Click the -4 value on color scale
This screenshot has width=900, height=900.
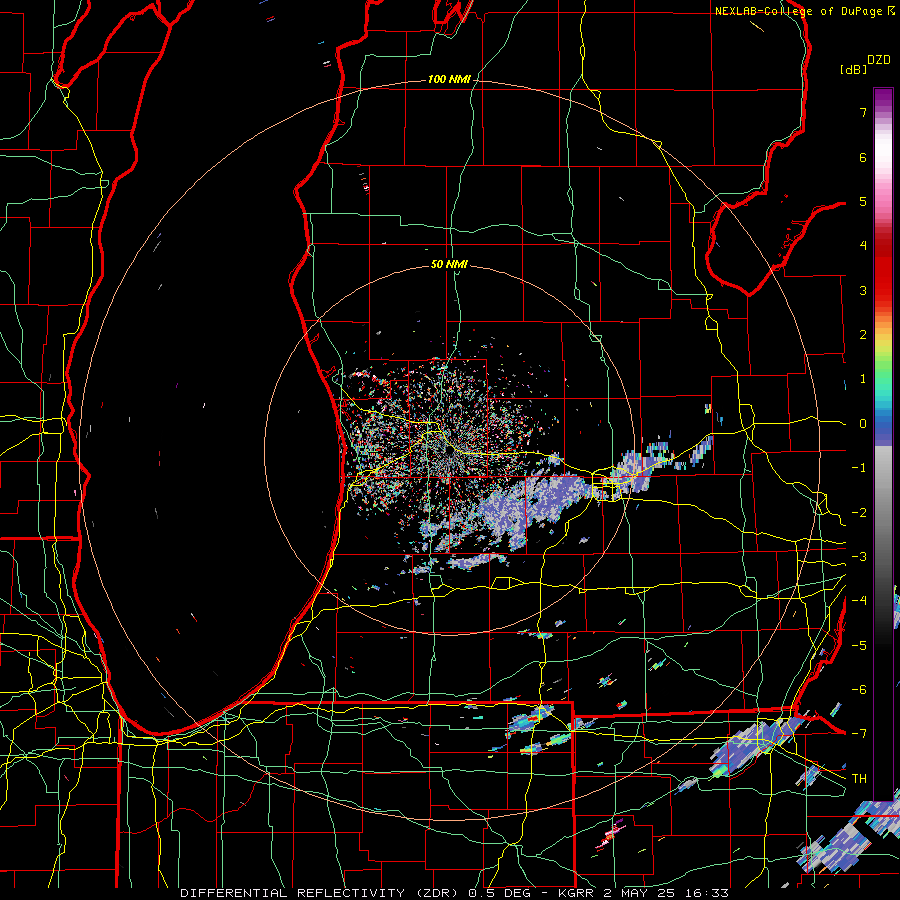point(859,601)
